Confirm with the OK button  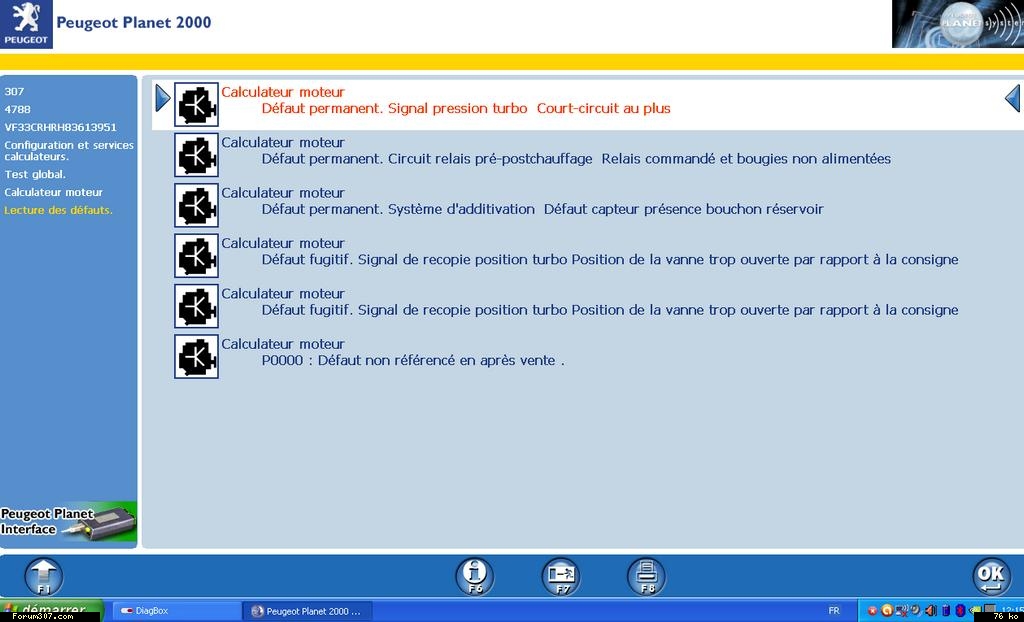[991, 577]
